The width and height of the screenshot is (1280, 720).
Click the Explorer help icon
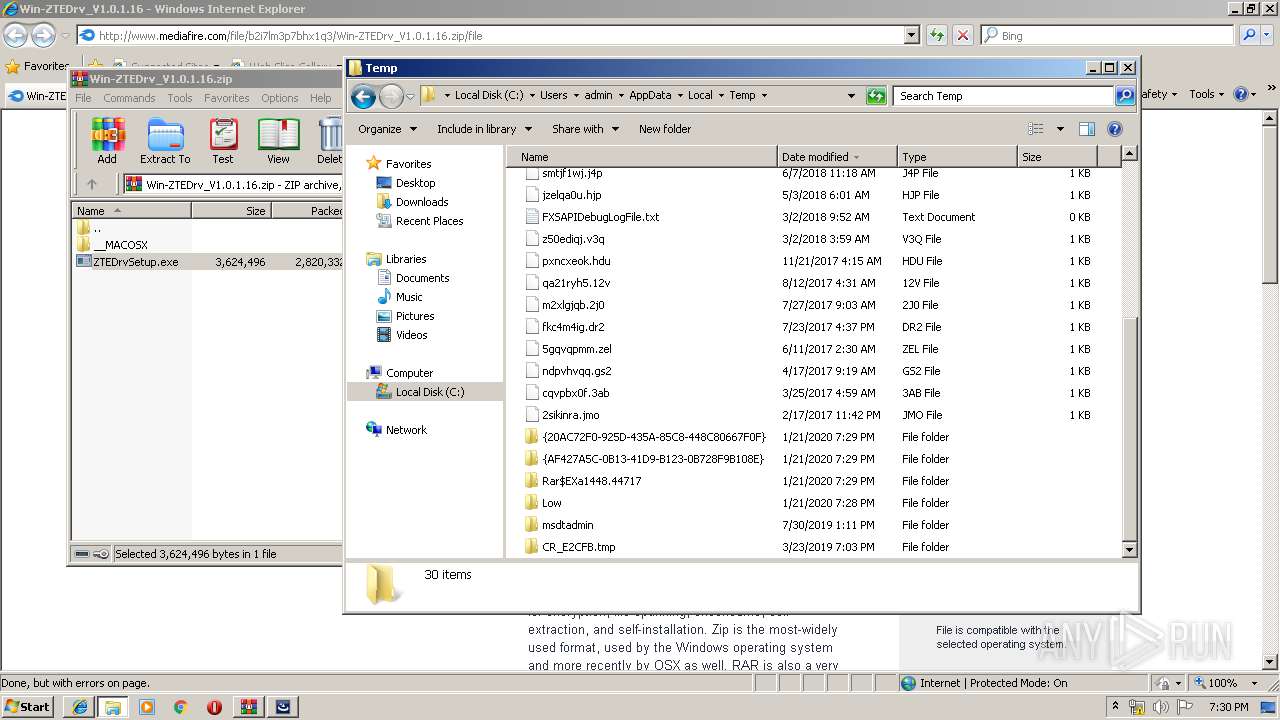click(1115, 129)
